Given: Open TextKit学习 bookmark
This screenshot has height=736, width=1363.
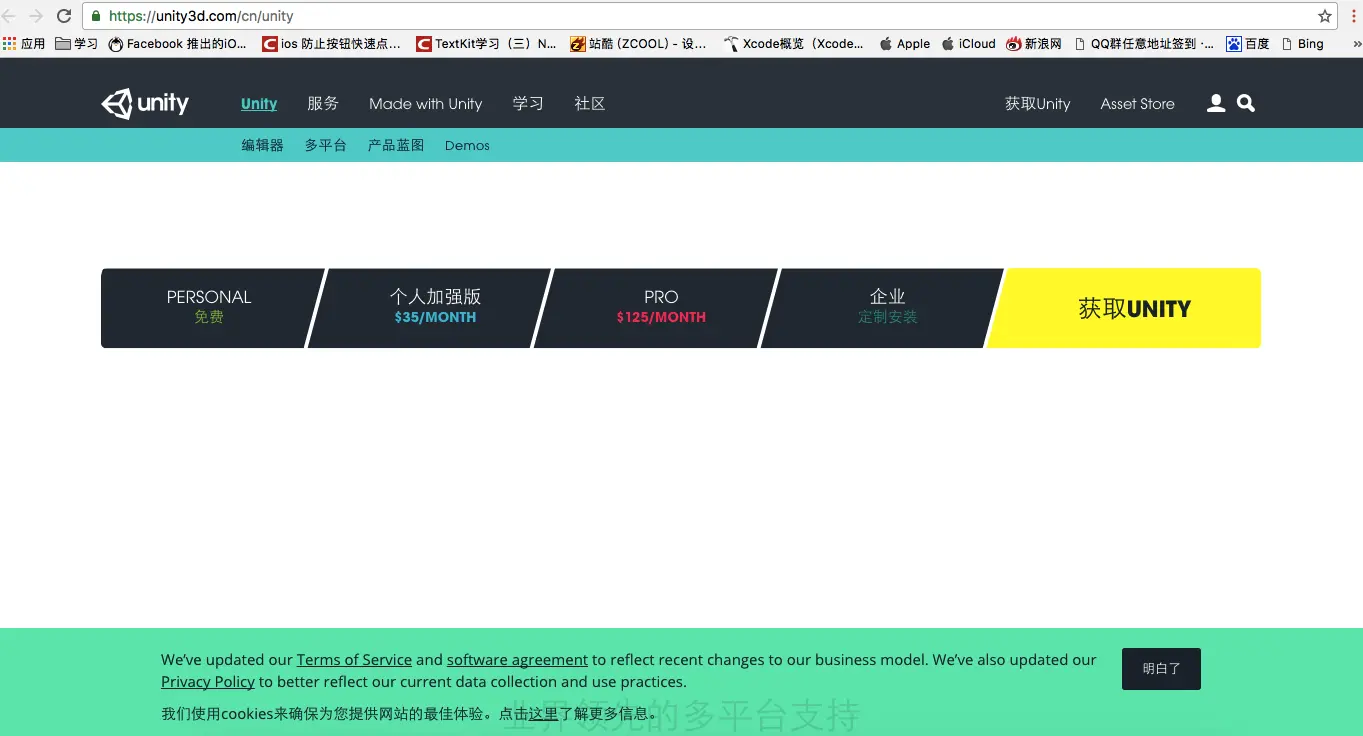Looking at the screenshot, I should click(487, 44).
